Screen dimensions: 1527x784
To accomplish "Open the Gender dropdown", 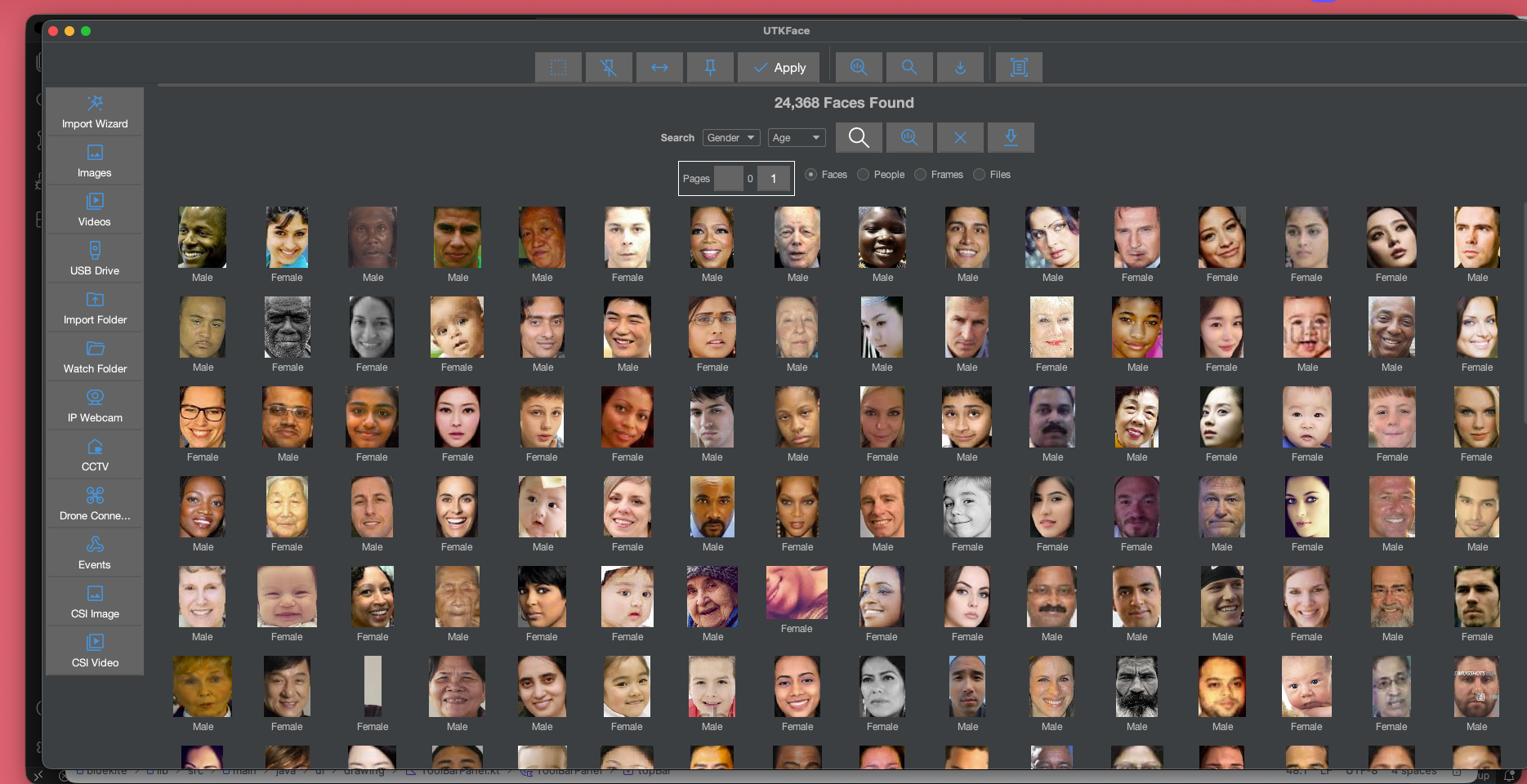I will point(730,138).
